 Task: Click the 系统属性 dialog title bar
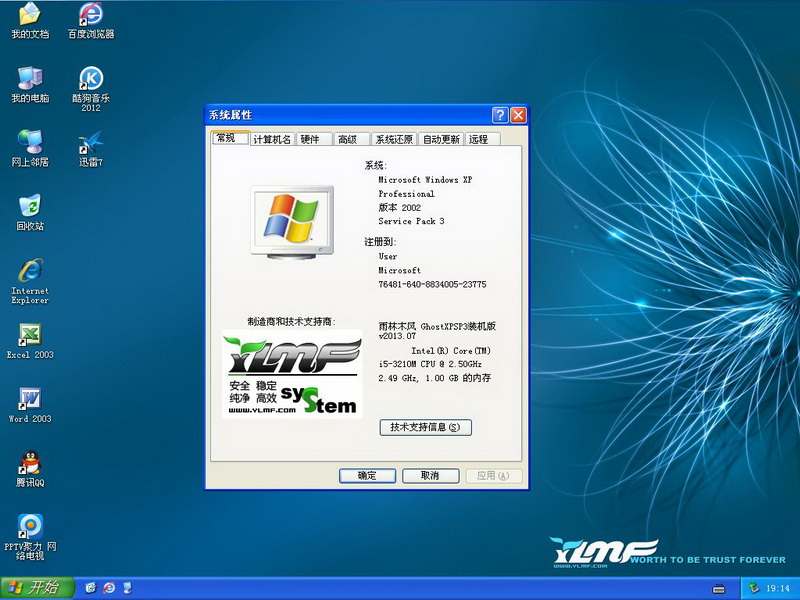(366, 115)
